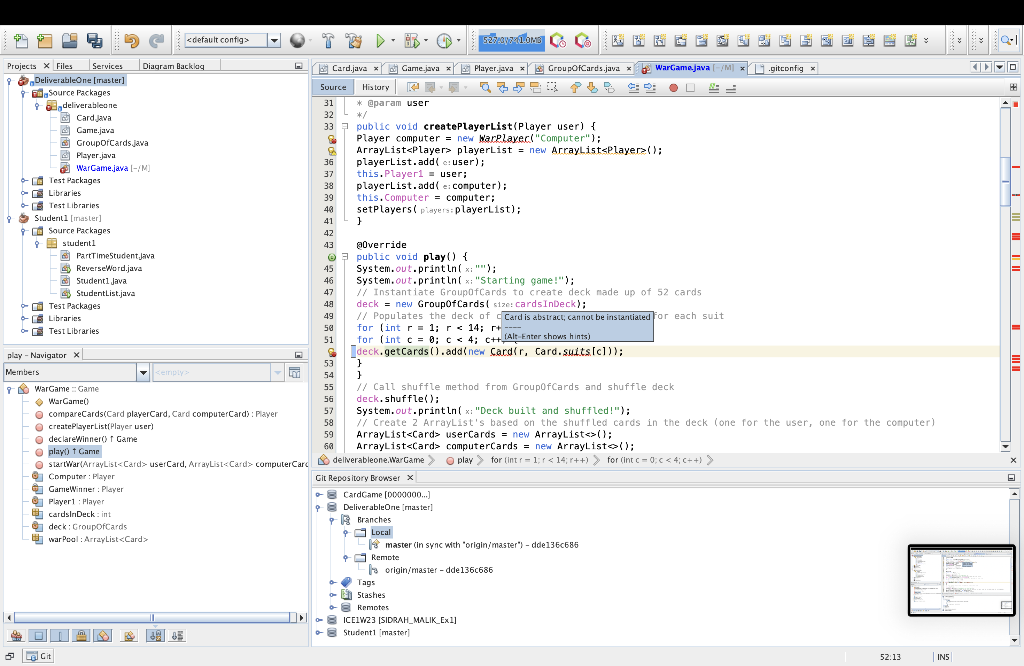
Task: Toggle show inherited members filter in Navigator
Action: (17, 635)
